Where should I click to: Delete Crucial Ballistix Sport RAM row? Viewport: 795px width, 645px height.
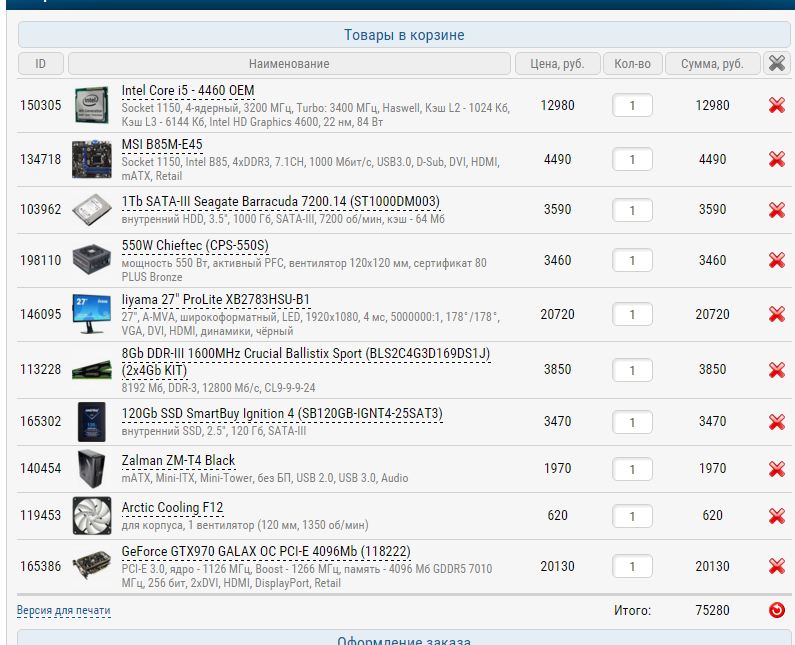click(777, 370)
